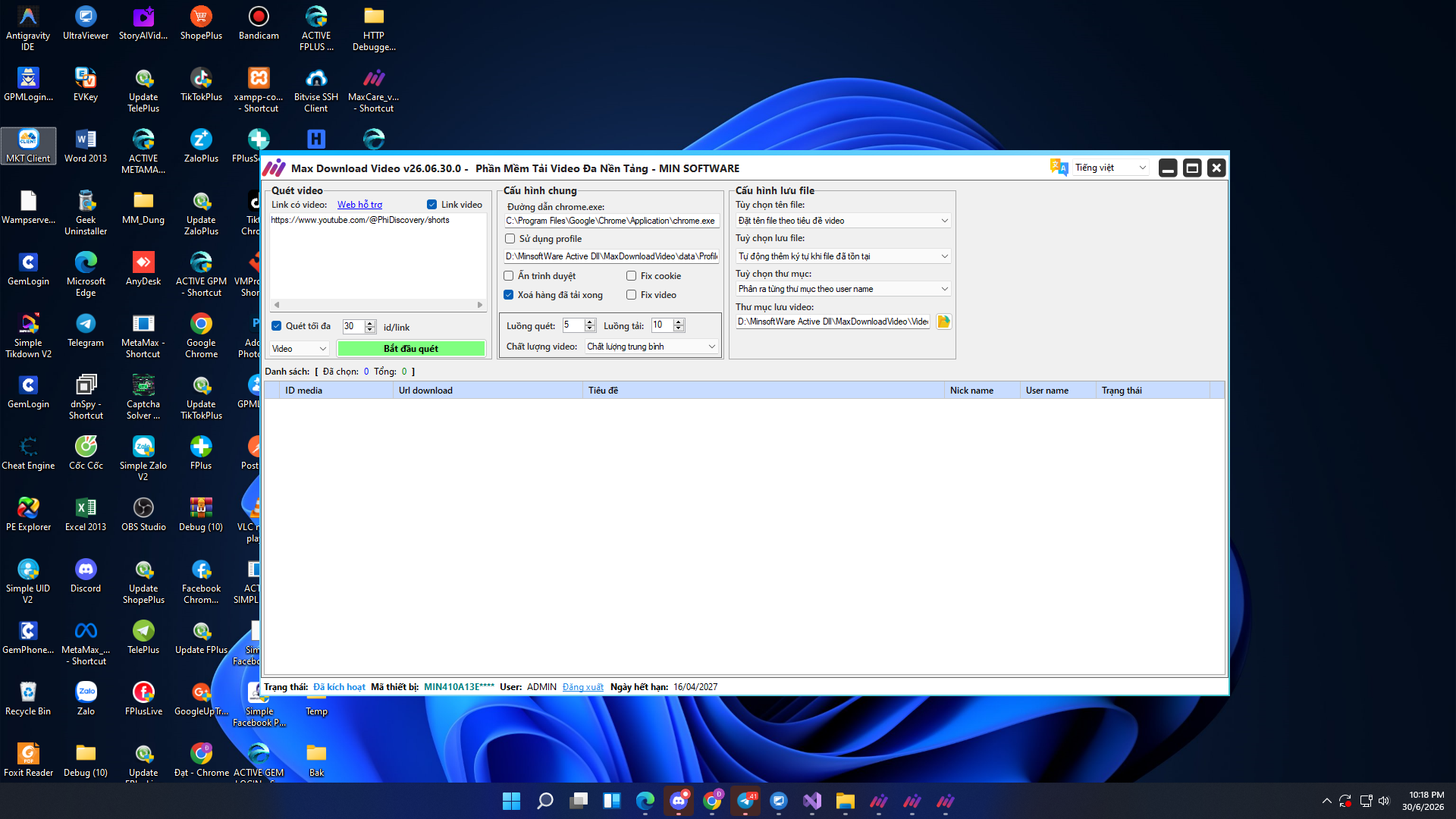Open the Tuỳ chọn thư mục dropdown

click(843, 289)
